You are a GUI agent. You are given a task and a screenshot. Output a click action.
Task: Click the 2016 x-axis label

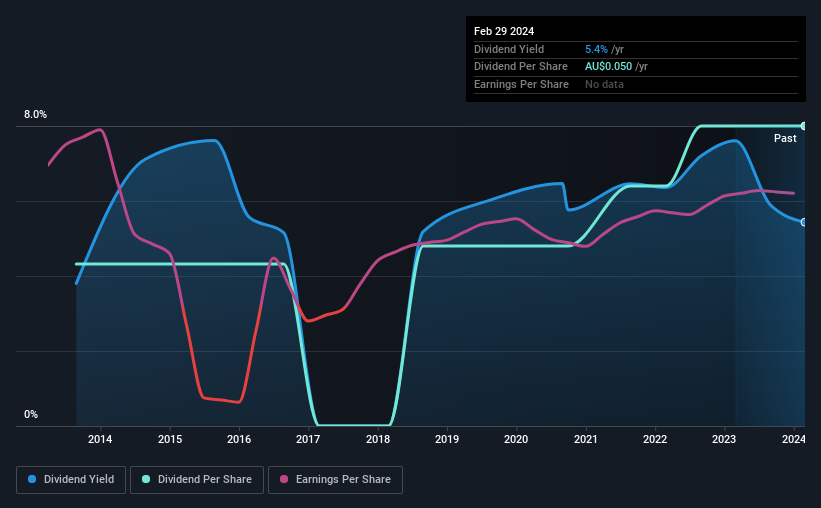239,439
